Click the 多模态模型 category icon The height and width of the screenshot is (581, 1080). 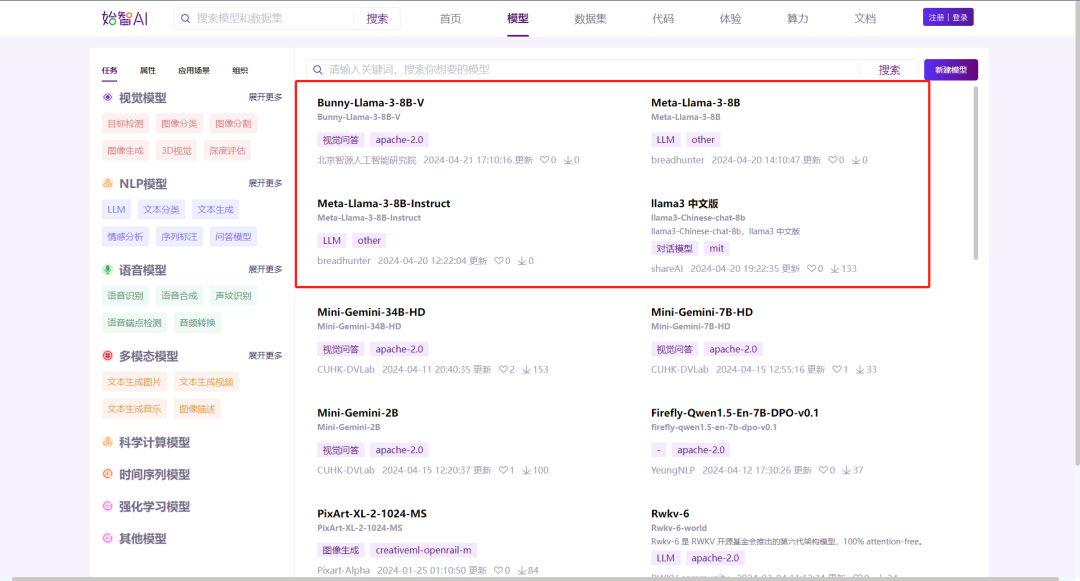coord(107,355)
